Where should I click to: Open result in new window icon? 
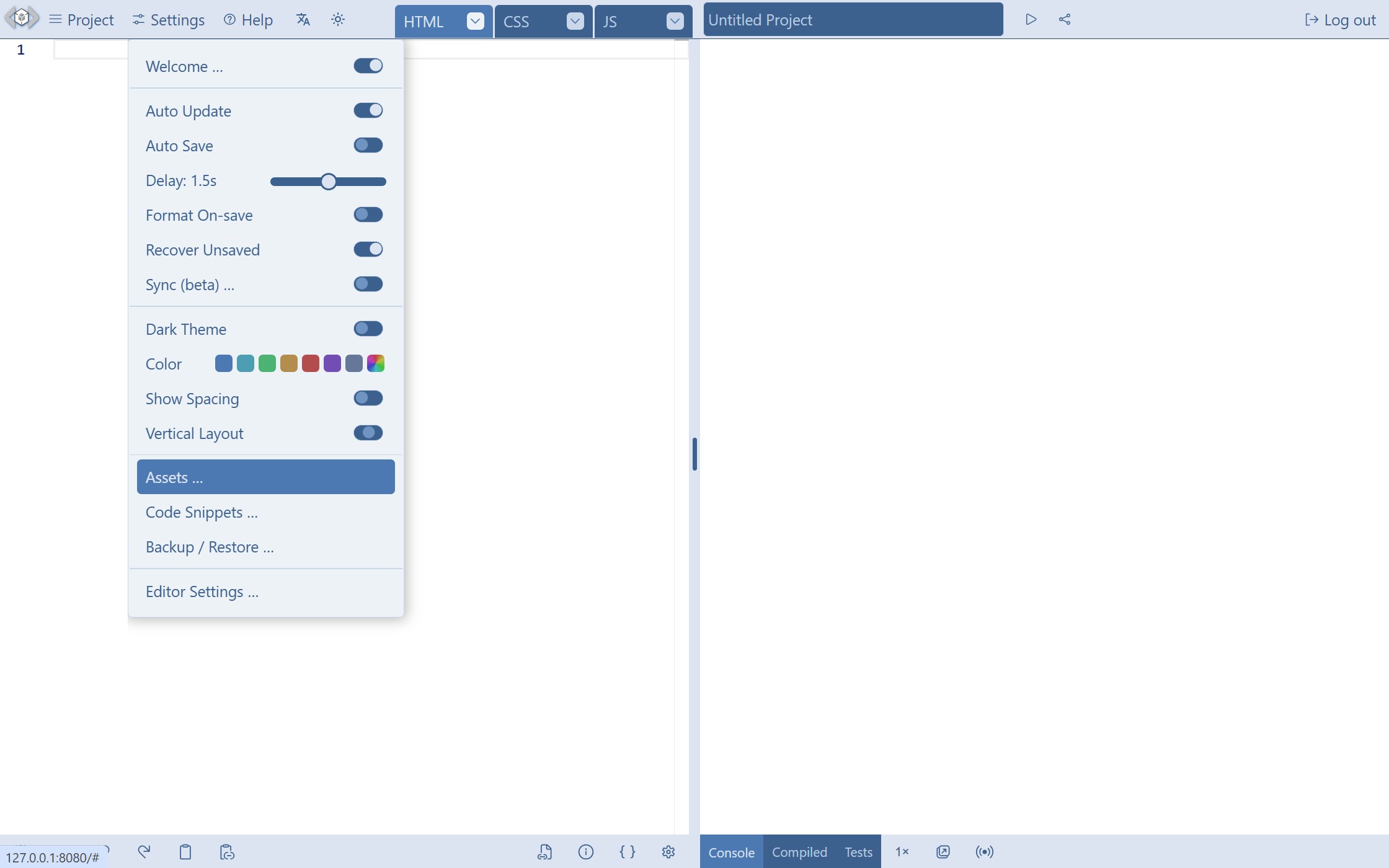[x=943, y=852]
